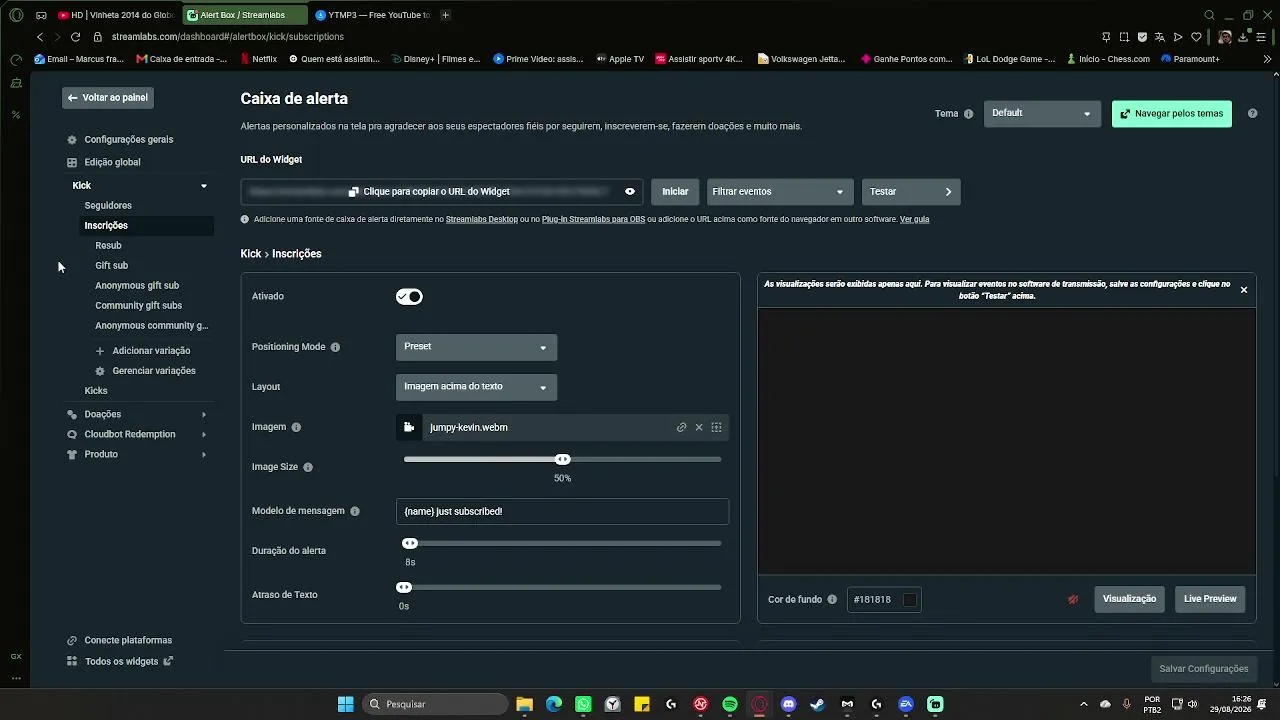1280x720 pixels.
Task: Open the Tema Default dropdown
Action: [x=1042, y=114]
